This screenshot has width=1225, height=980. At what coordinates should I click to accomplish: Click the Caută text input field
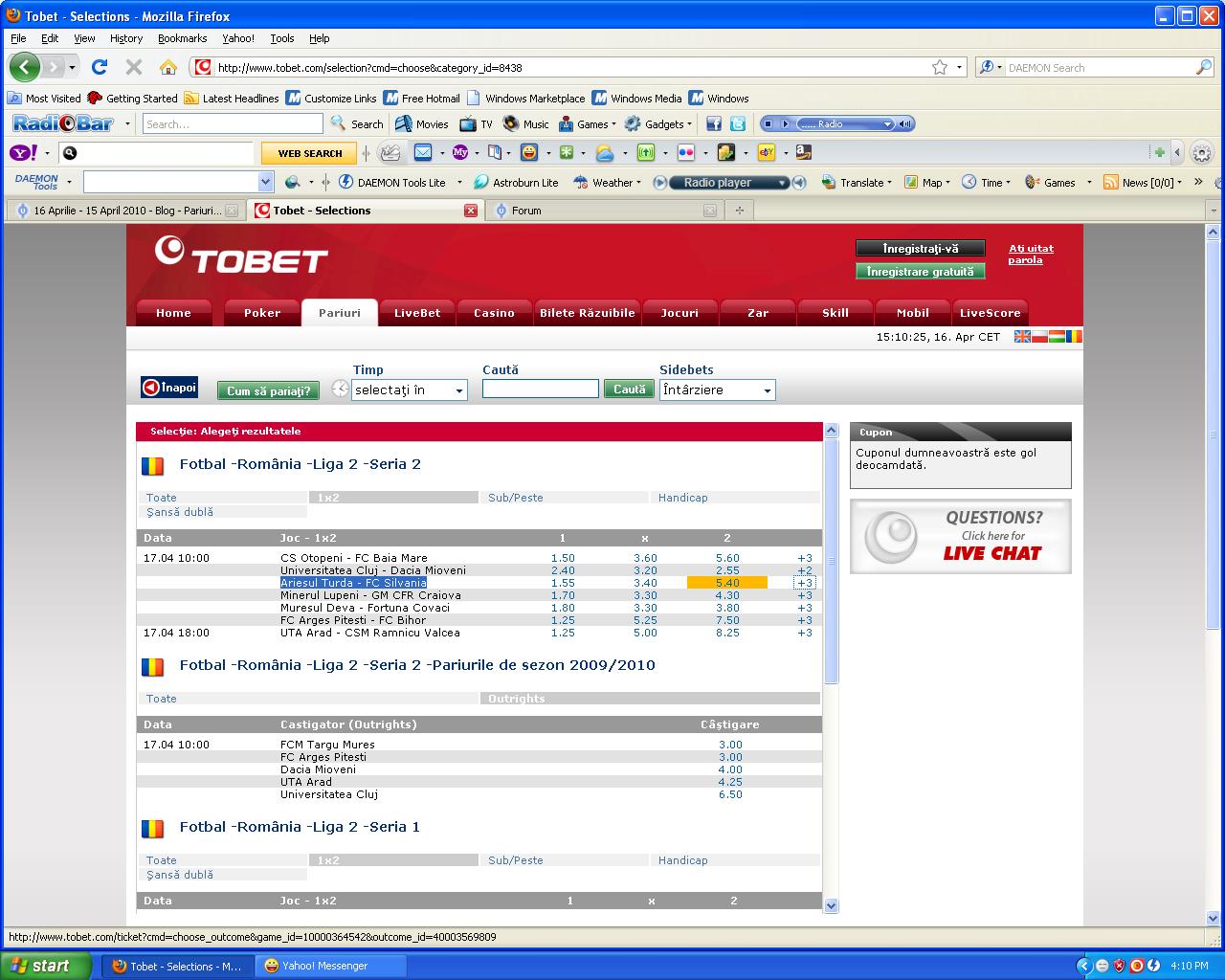pos(541,389)
